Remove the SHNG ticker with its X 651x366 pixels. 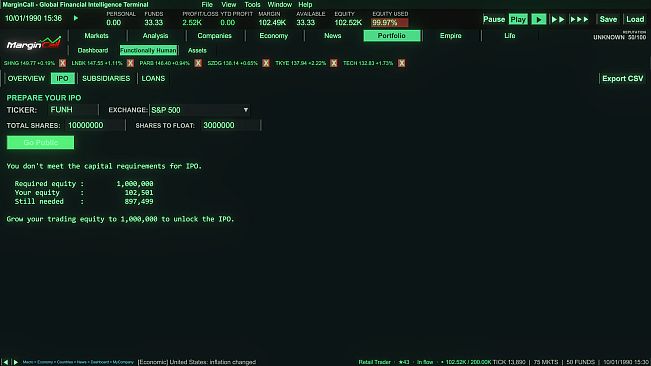click(x=62, y=63)
